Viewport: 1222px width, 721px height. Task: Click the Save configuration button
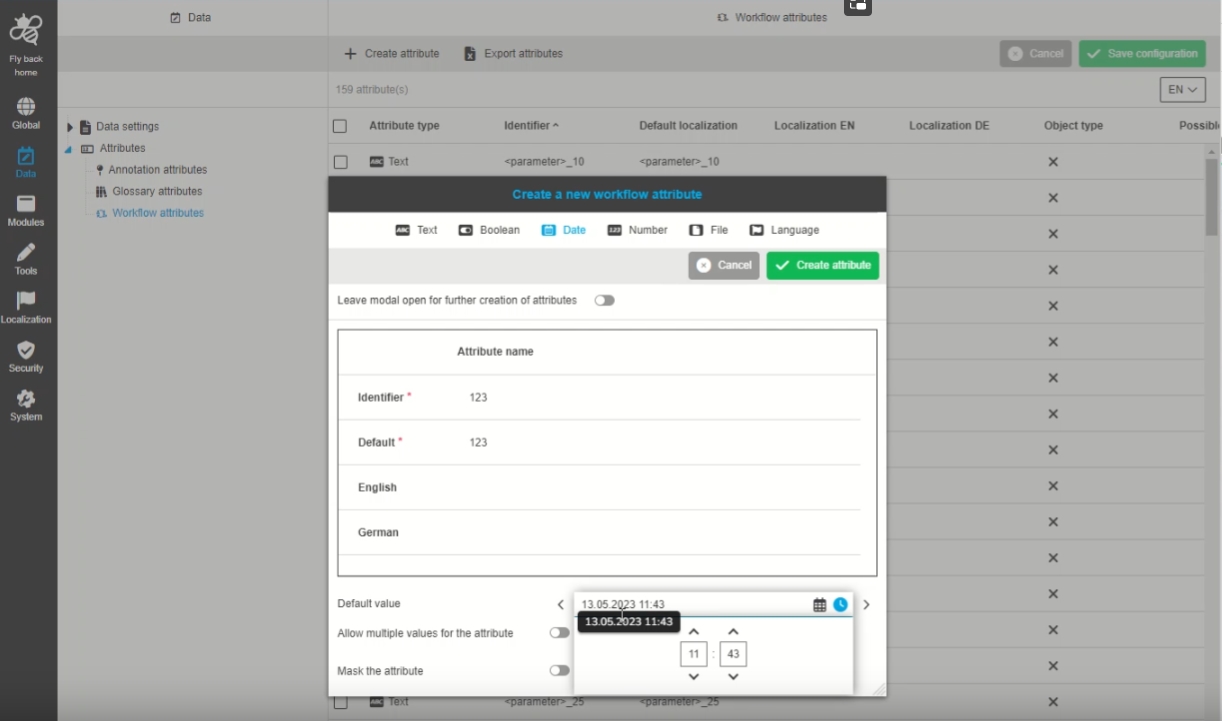click(1142, 54)
